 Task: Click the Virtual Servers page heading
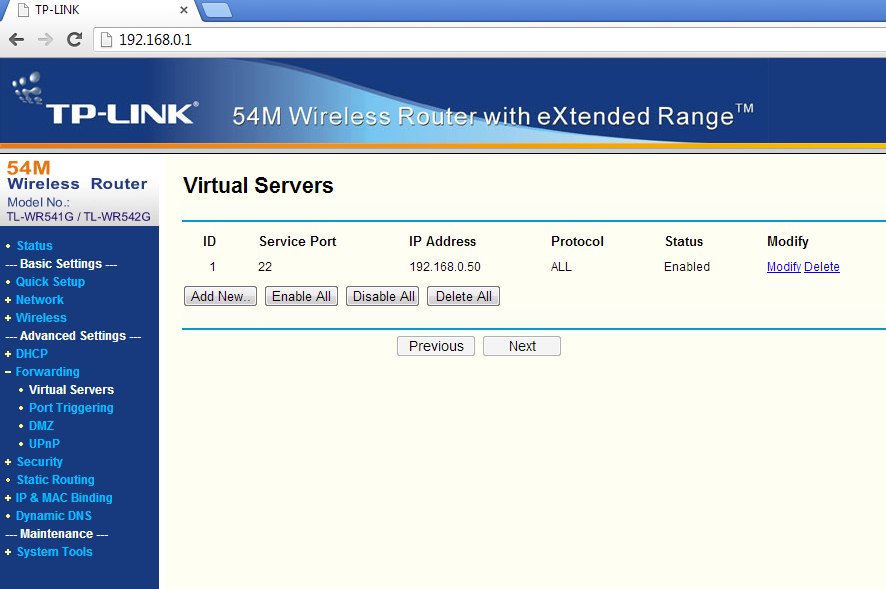pos(258,185)
